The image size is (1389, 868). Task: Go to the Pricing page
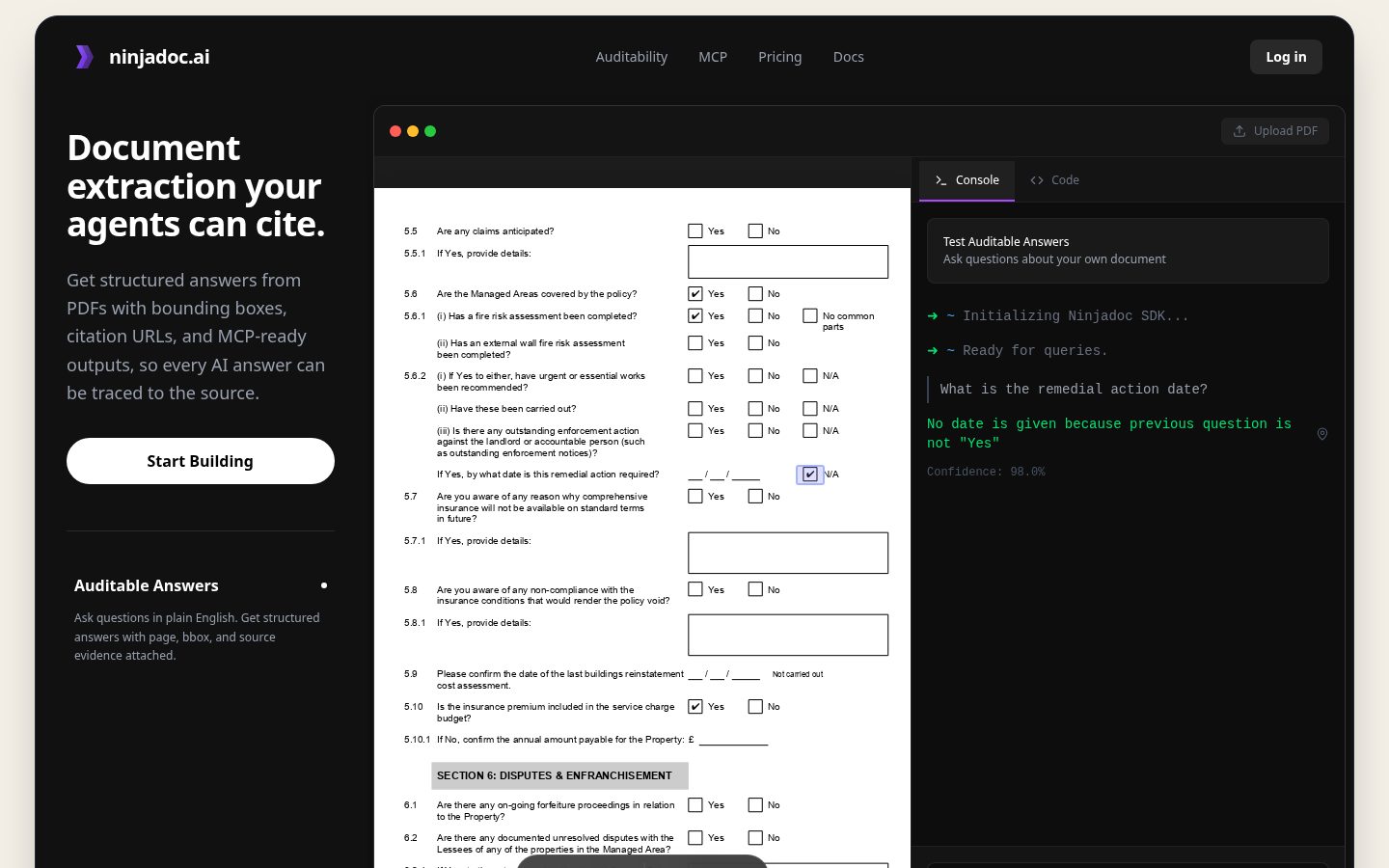[779, 57]
